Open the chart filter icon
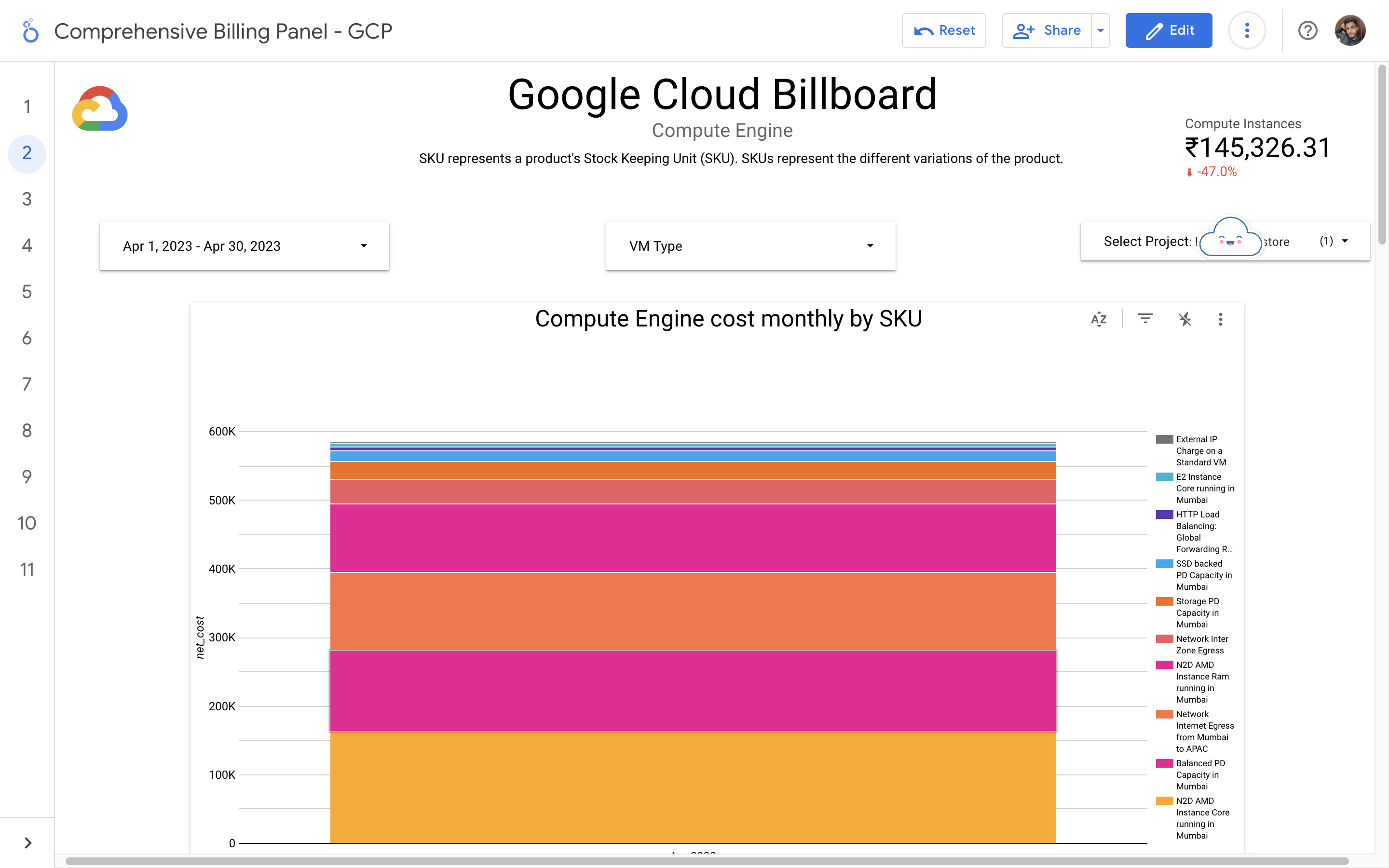Screen dimensions: 1389x868 (x=1145, y=319)
